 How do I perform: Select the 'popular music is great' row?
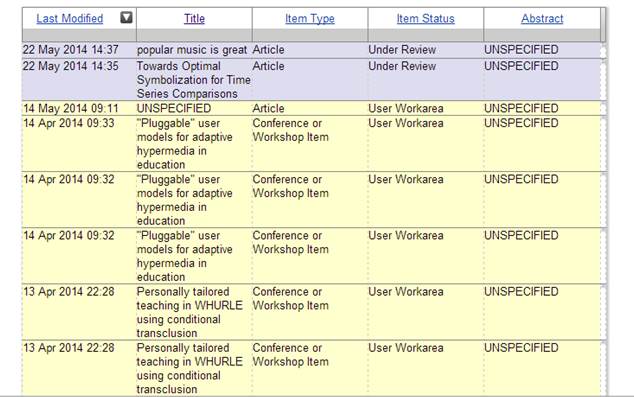point(311,50)
